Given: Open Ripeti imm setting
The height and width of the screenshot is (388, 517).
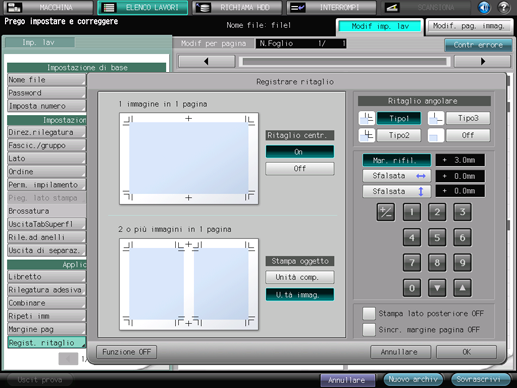Looking at the screenshot, I should pos(46,316).
